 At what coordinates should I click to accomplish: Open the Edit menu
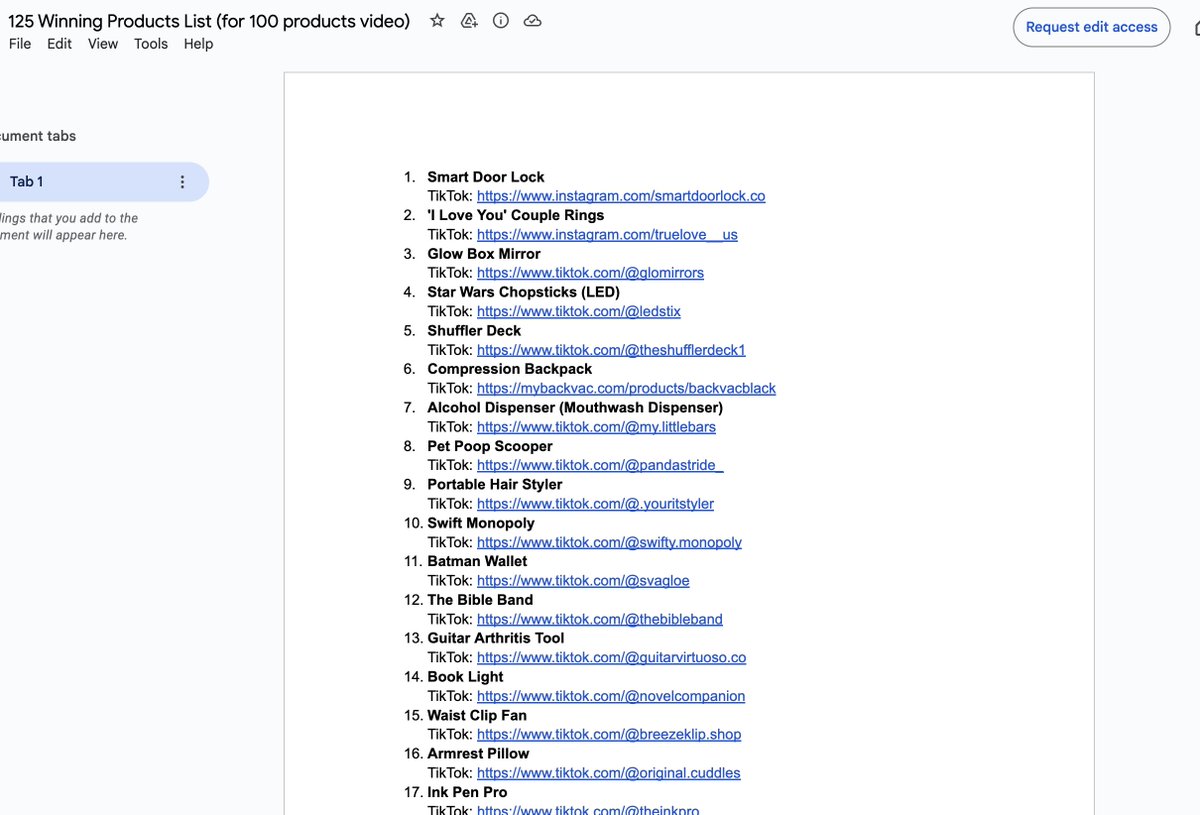point(60,44)
